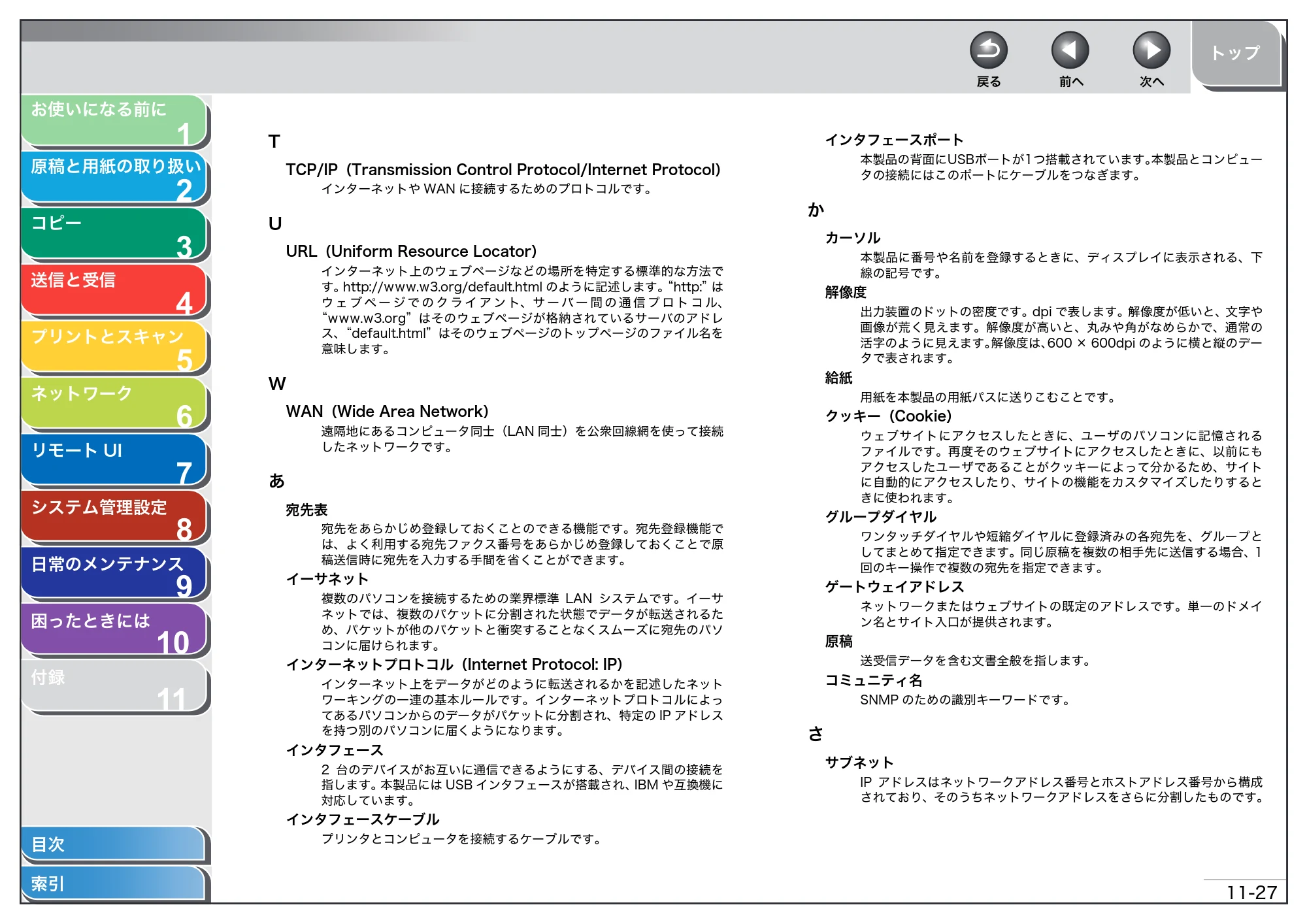
Task: Click the section letter heading か
Action: pos(816,210)
